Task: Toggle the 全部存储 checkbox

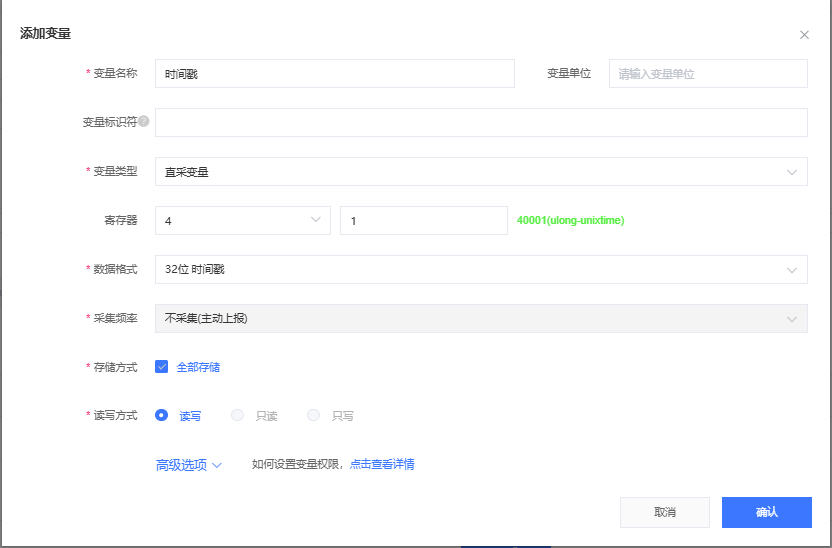Action: coord(161,367)
